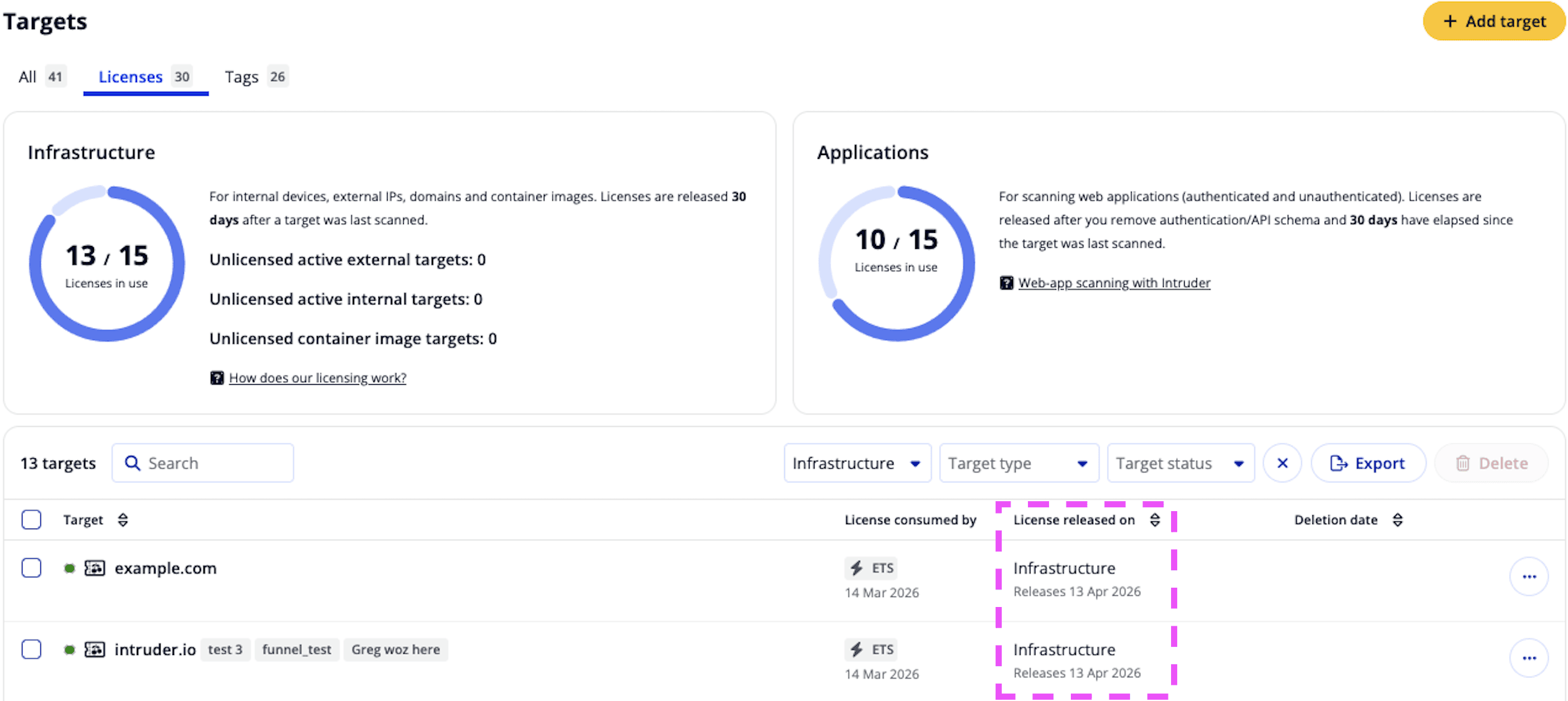Image resolution: width=1568 pixels, height=701 pixels.
Task: Open 'How does our licensing work?' link
Action: pos(317,378)
